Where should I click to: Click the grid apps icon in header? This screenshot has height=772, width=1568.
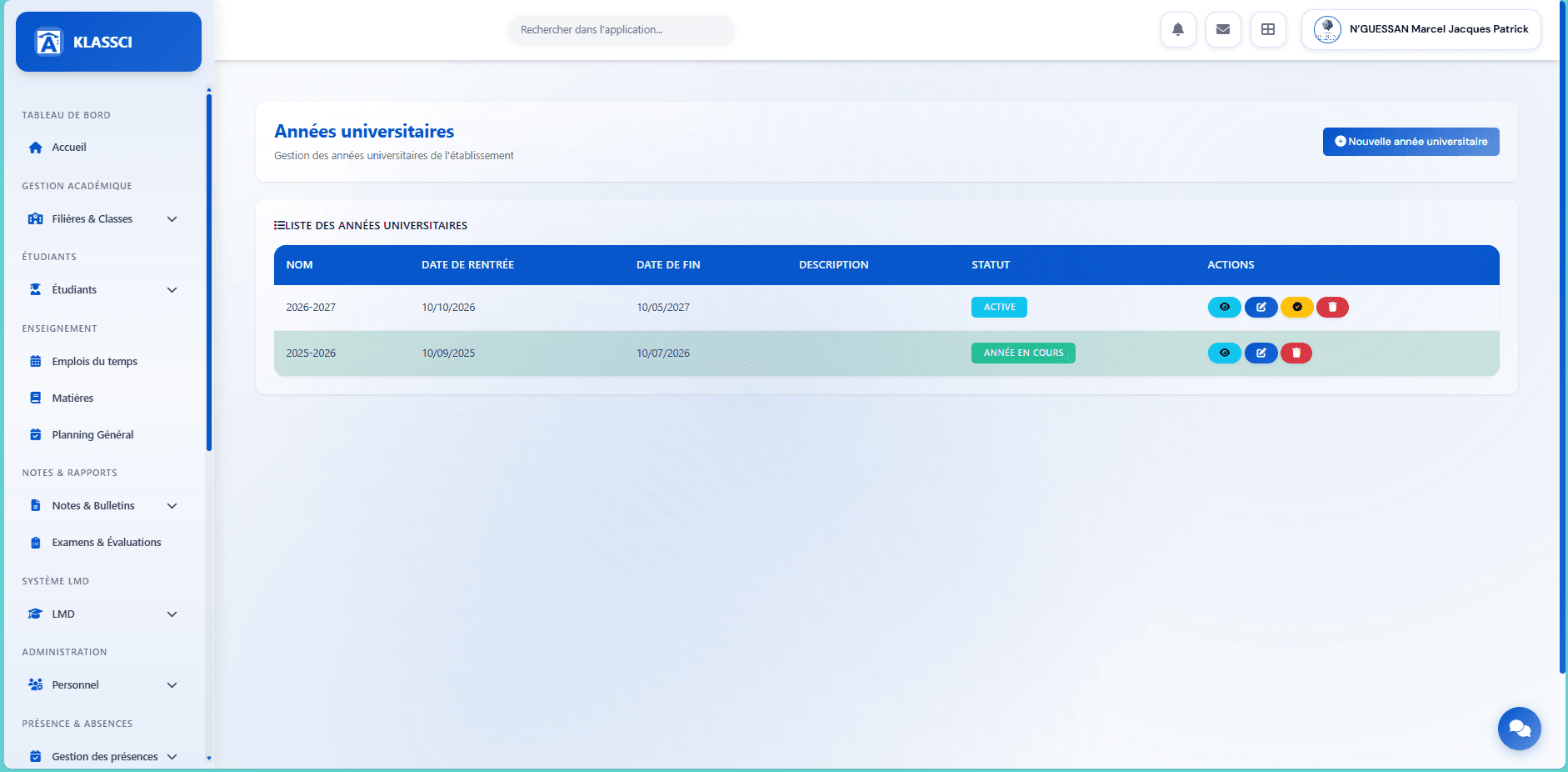(x=1268, y=30)
